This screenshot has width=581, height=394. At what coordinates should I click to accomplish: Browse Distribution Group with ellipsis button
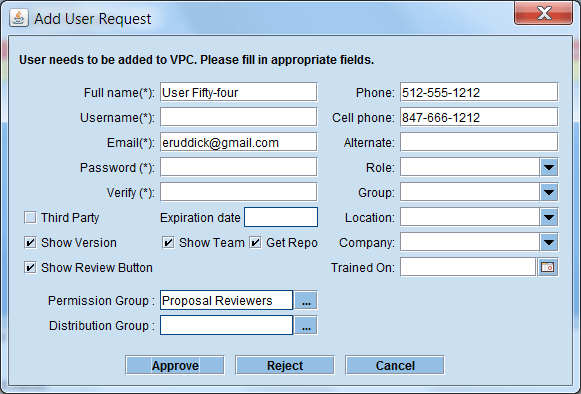[306, 325]
